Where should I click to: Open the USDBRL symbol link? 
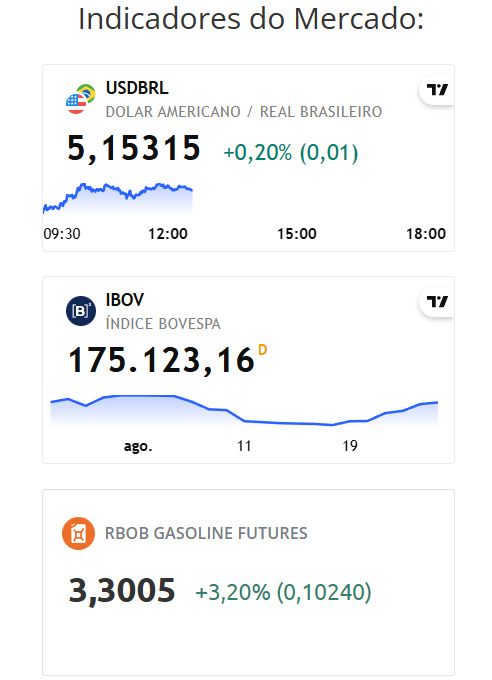(137, 88)
